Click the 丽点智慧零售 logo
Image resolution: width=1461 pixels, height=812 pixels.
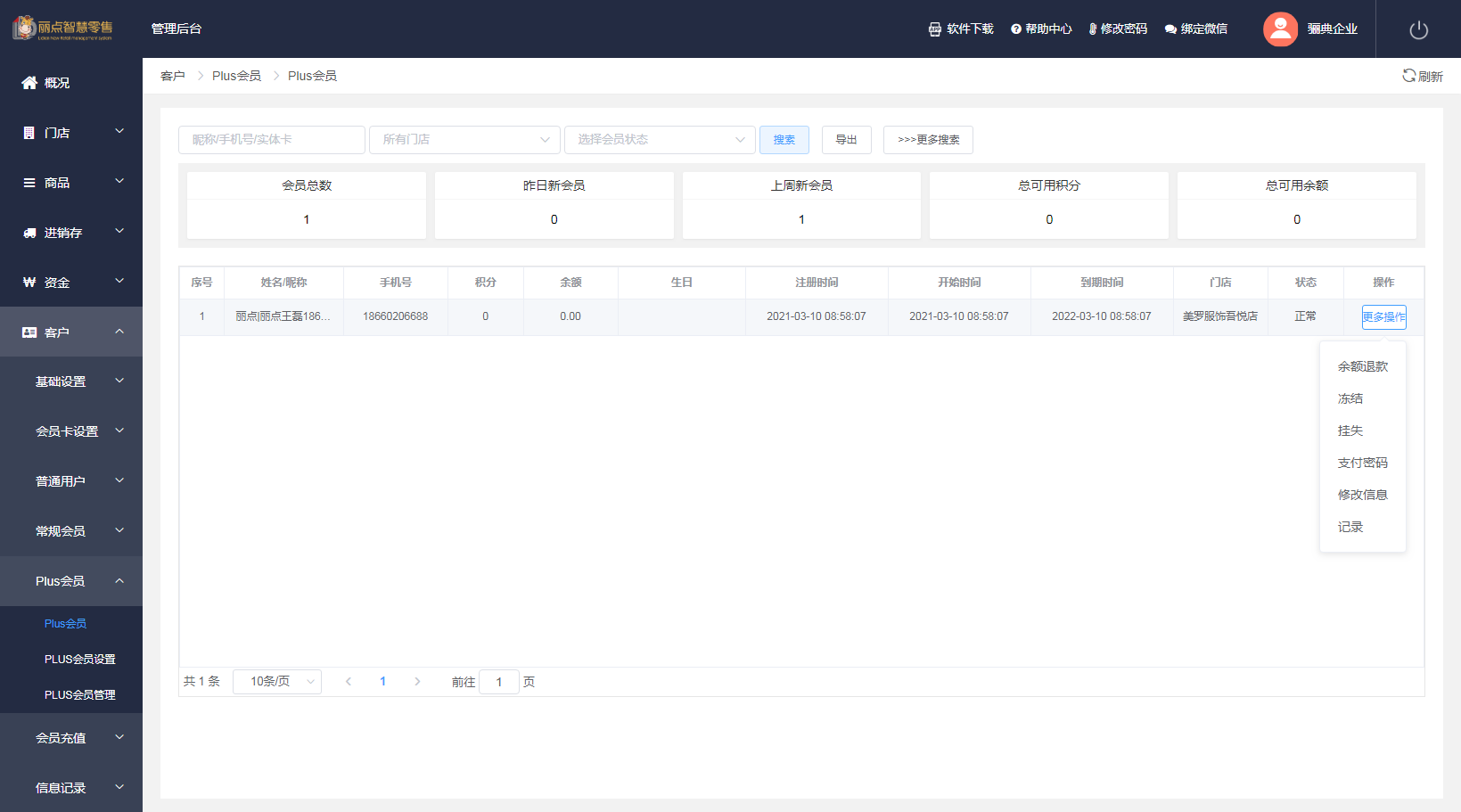coord(62,29)
